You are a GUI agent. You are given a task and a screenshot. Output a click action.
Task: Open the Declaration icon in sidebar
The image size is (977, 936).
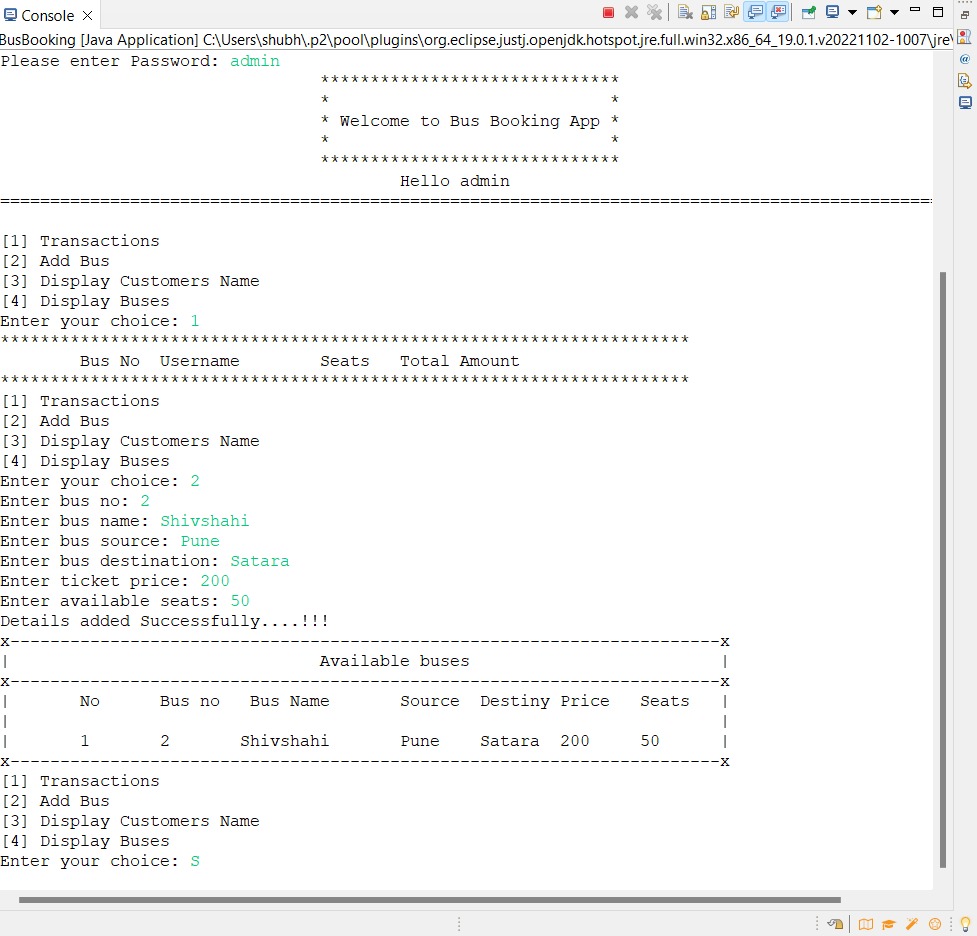pos(965,81)
